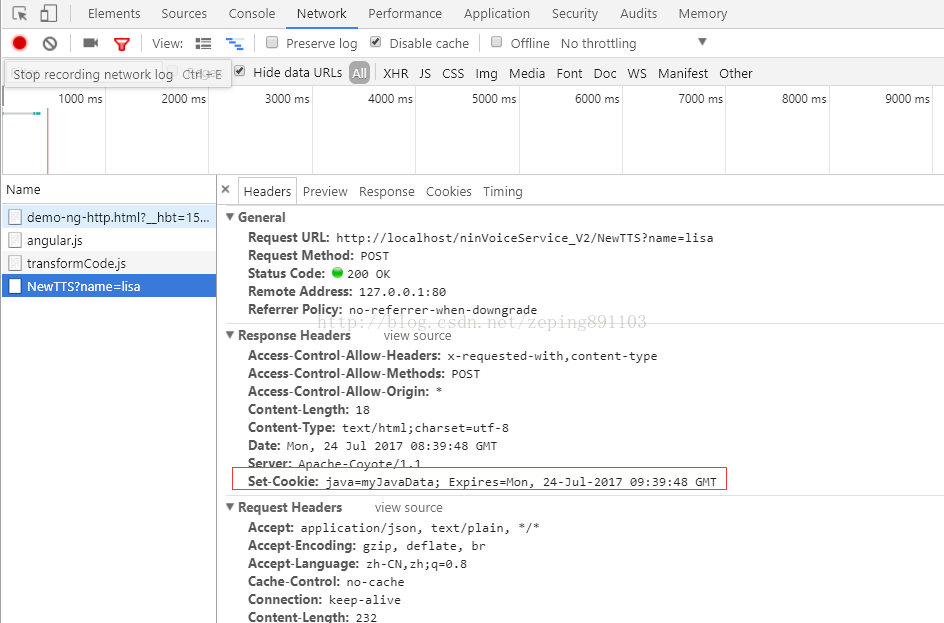Uncheck the Disable cache checkbox
This screenshot has height=623, width=944.
point(376,42)
